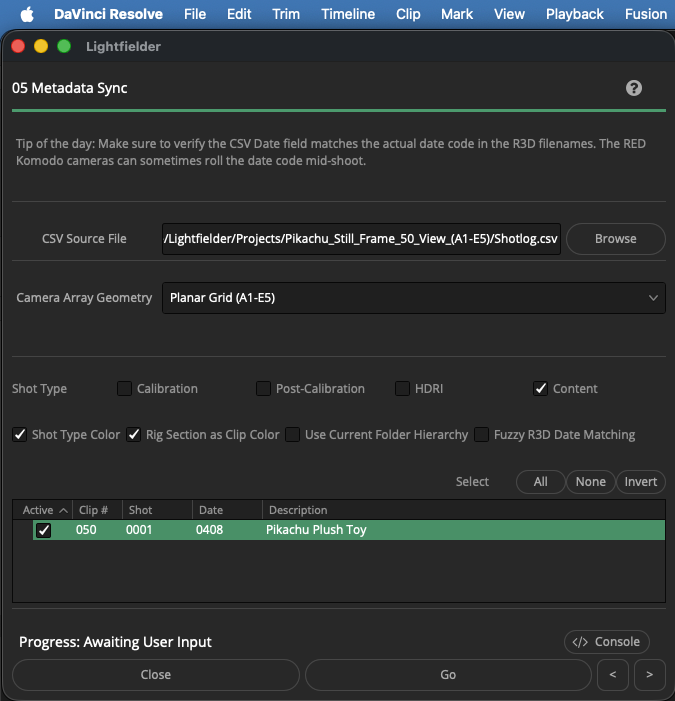This screenshot has width=675, height=701.
Task: Click the Clip # column header
Action: [x=97, y=510]
